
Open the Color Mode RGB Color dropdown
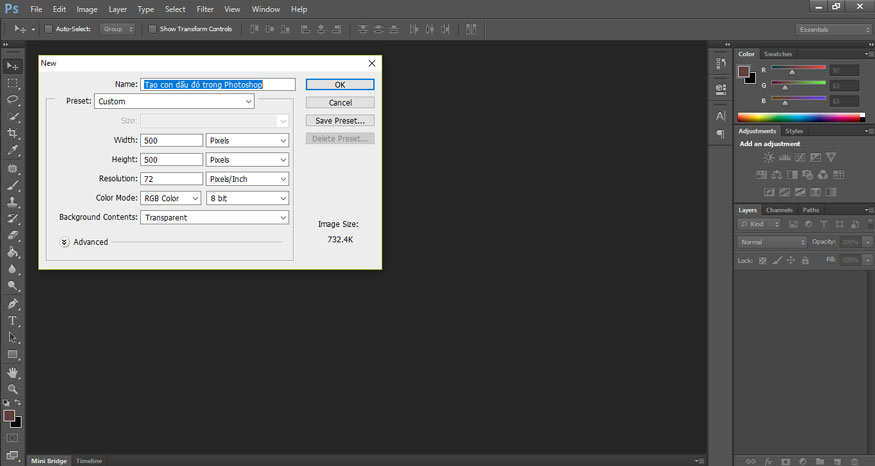click(x=170, y=198)
